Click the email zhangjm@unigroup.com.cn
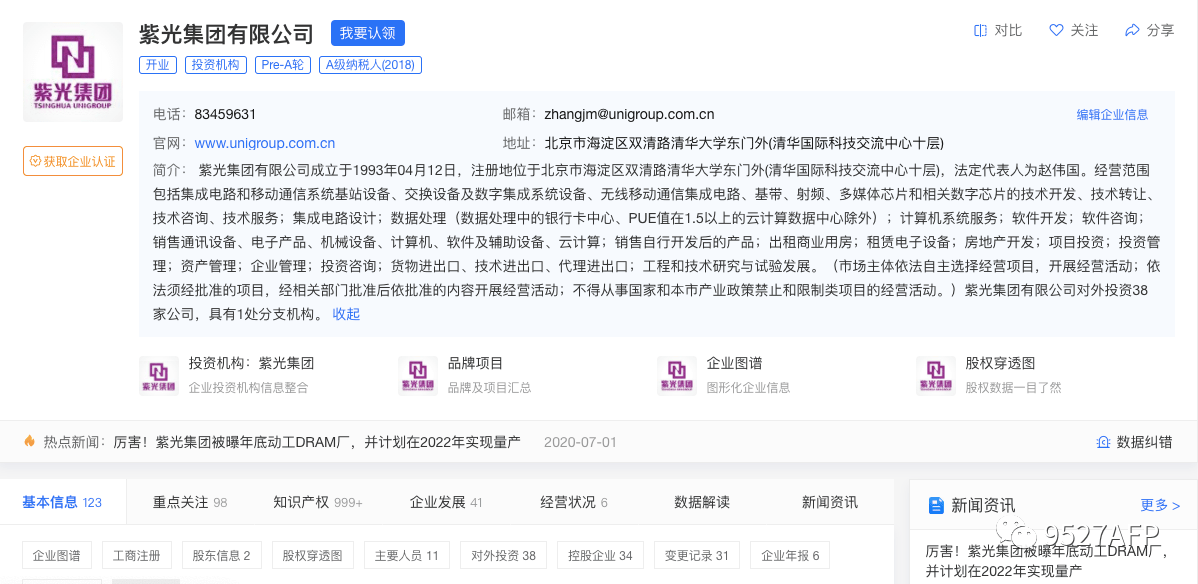Image resolution: width=1198 pixels, height=584 pixels. [x=630, y=115]
